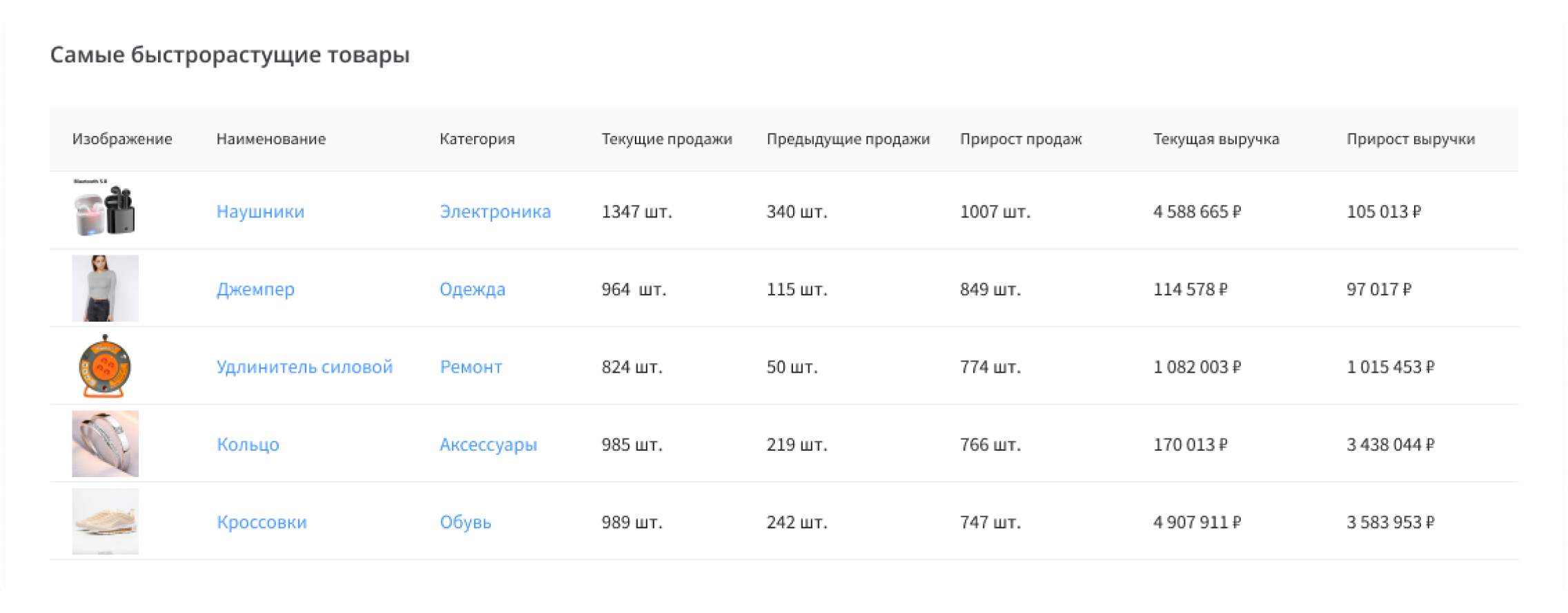
Task: Sort by Предыдущие продажи column header
Action: [x=847, y=139]
